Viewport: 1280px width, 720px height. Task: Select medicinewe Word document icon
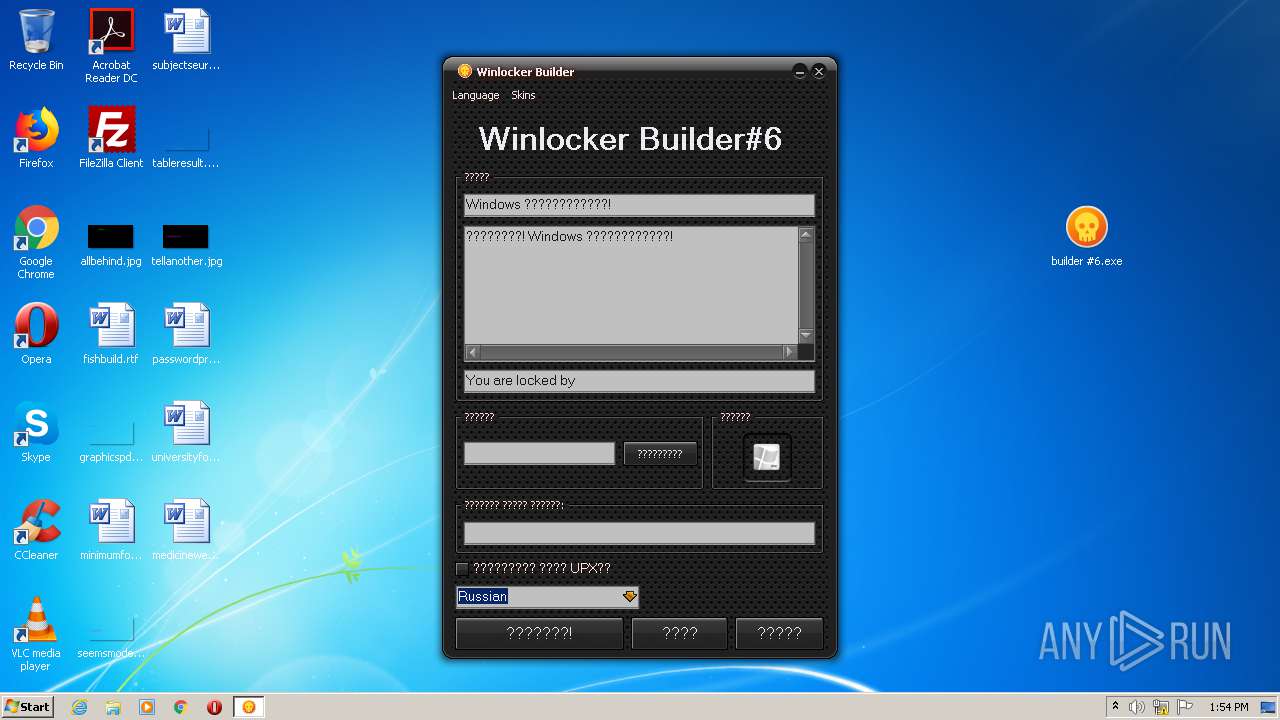tap(186, 530)
